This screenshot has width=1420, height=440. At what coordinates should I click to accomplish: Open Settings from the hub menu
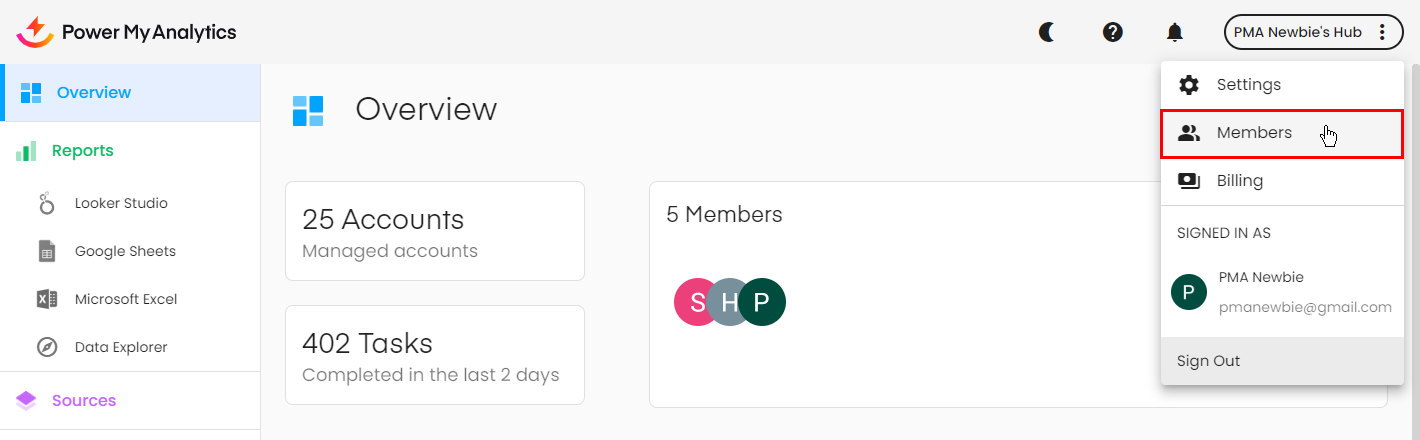click(x=1248, y=85)
